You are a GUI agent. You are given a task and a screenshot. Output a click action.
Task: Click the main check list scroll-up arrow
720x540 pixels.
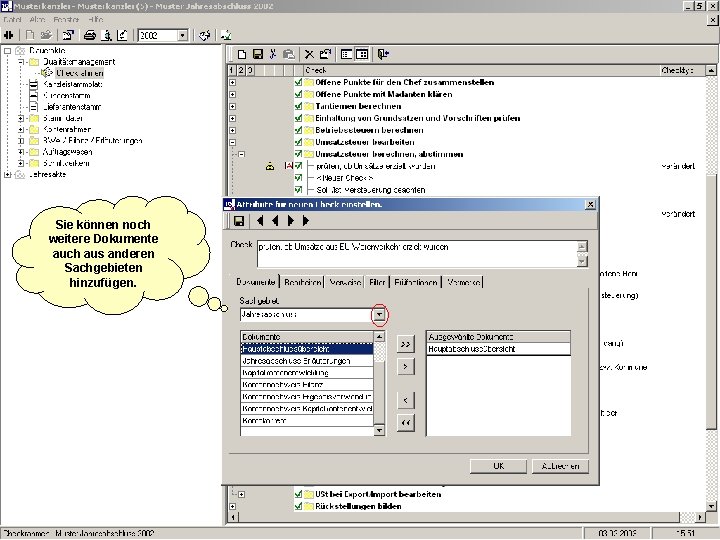(x=711, y=70)
